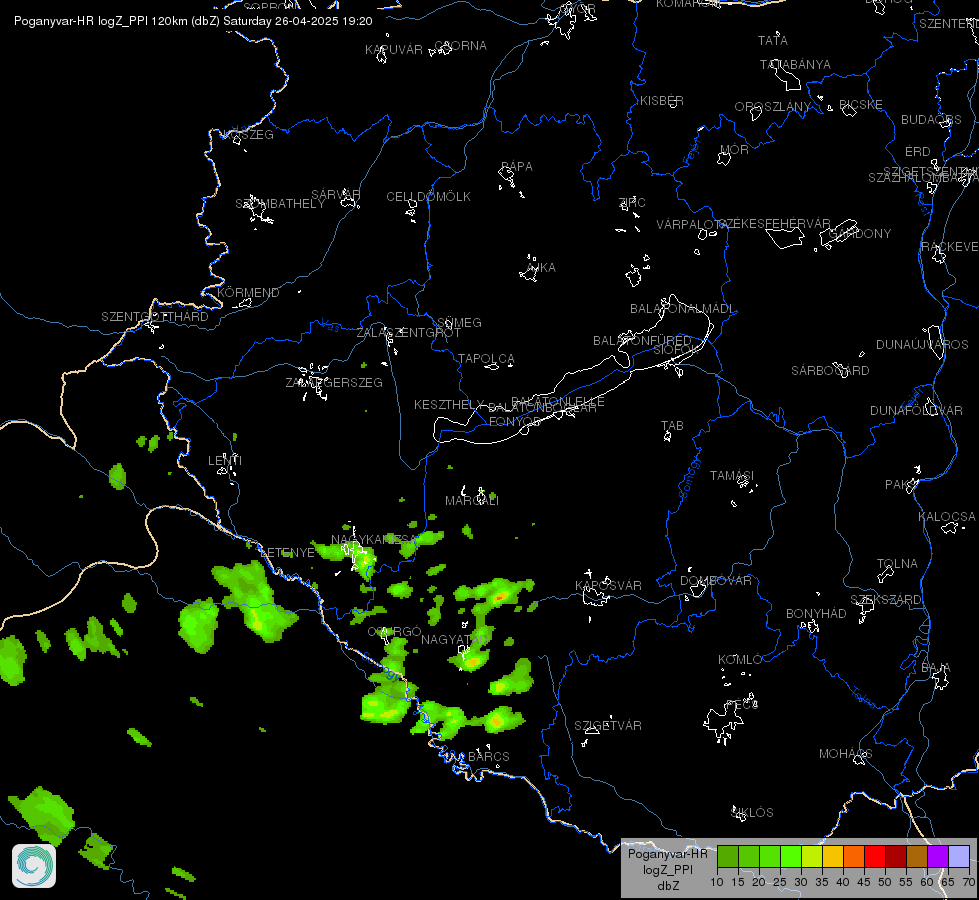Click the BONYHÁD city label
Screen dimensions: 979x900
(816, 614)
